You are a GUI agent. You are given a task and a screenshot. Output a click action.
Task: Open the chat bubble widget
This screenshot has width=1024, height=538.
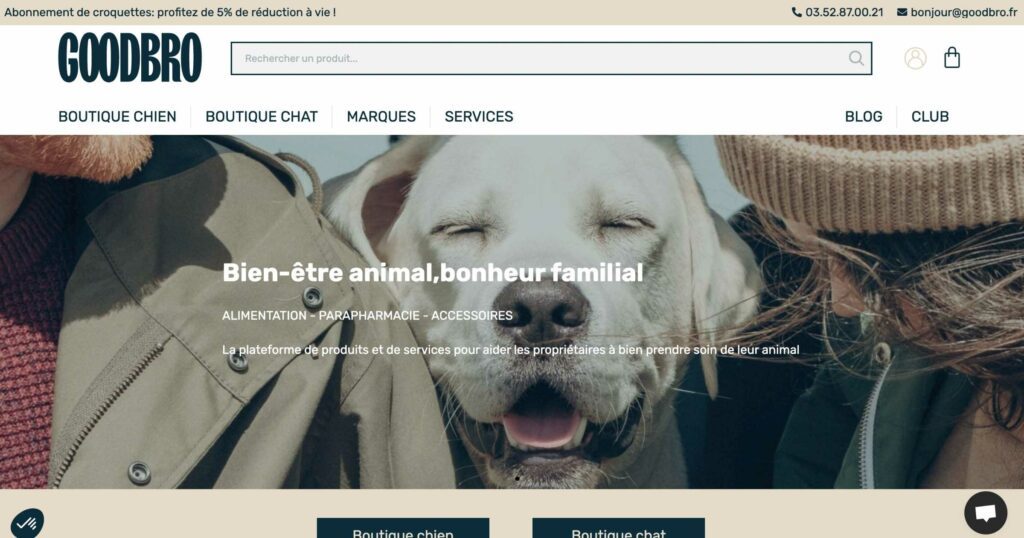click(985, 513)
